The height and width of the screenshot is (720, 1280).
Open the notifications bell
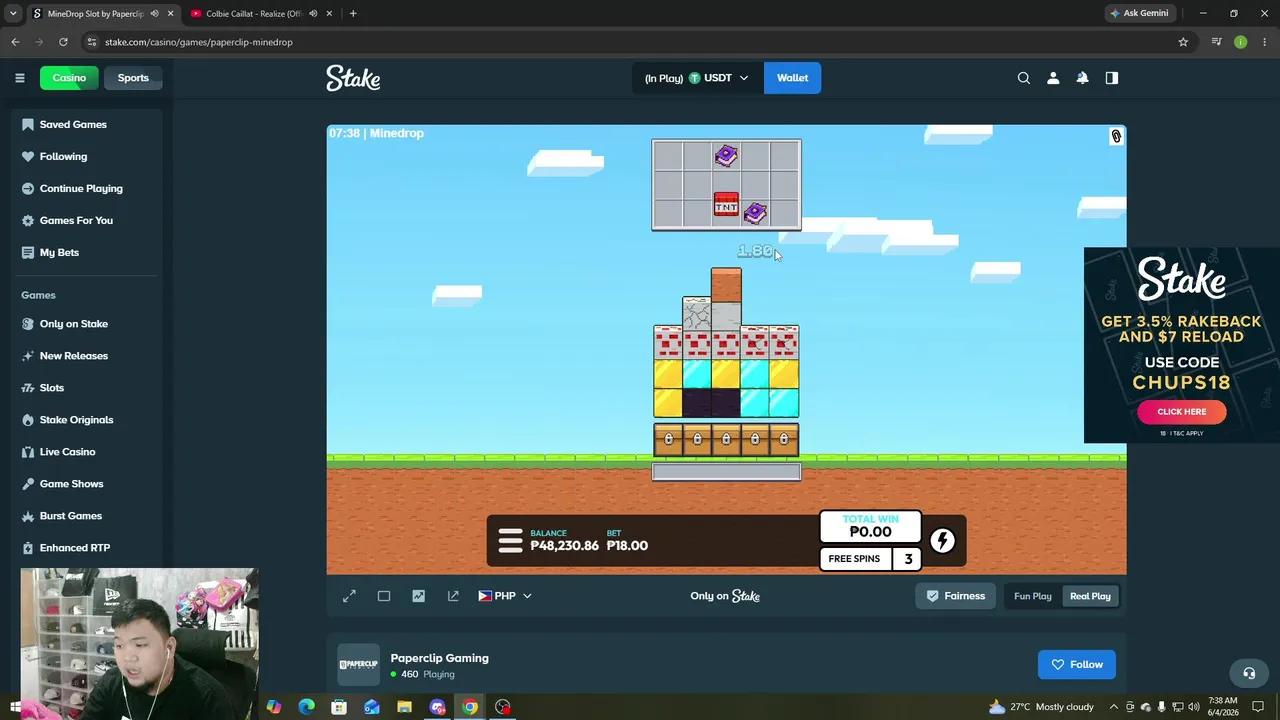click(1082, 78)
